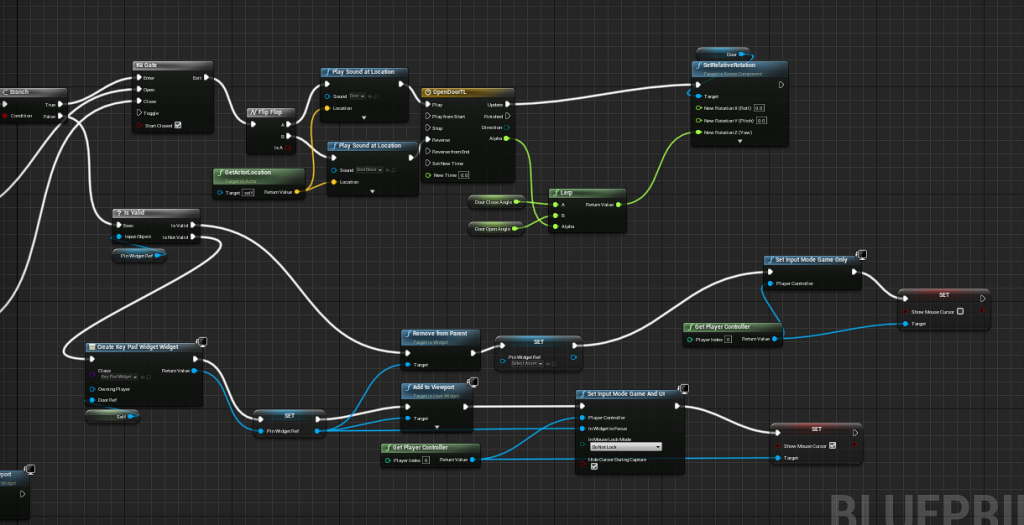Toggle the Start Closed checkbox on Gate
This screenshot has height=525, width=1024.
tap(178, 125)
